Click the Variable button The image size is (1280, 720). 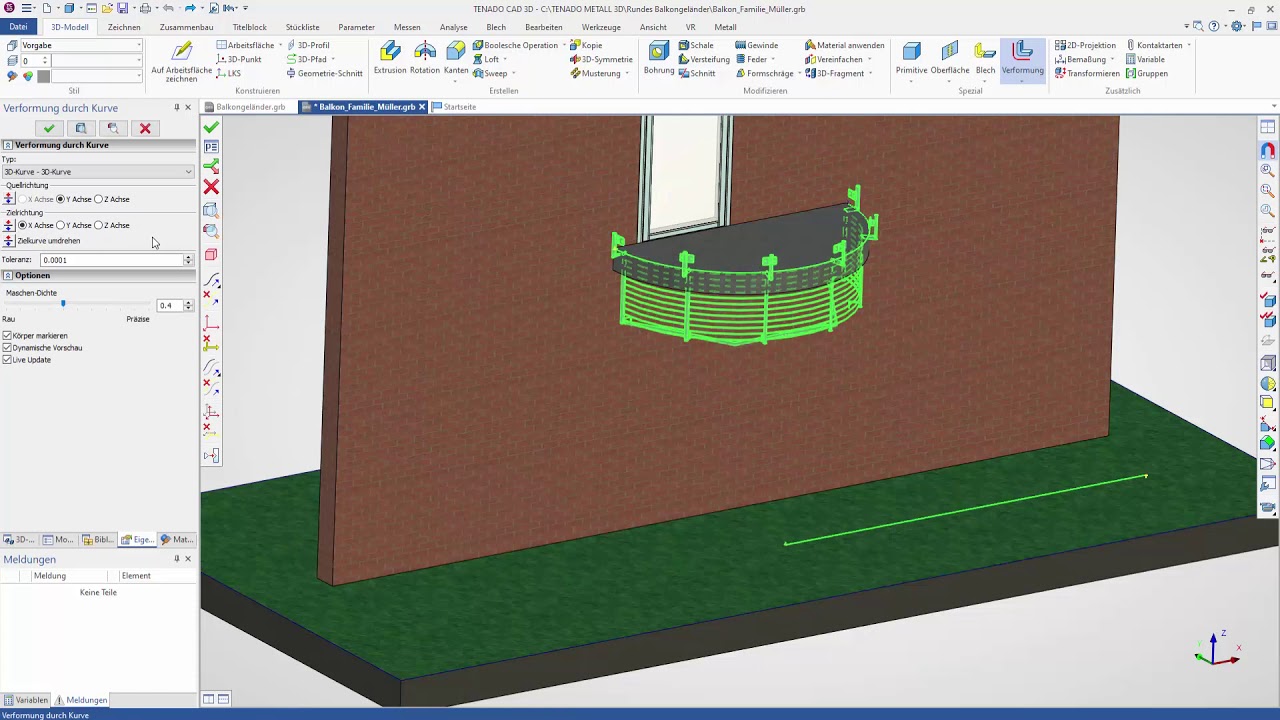1145,59
